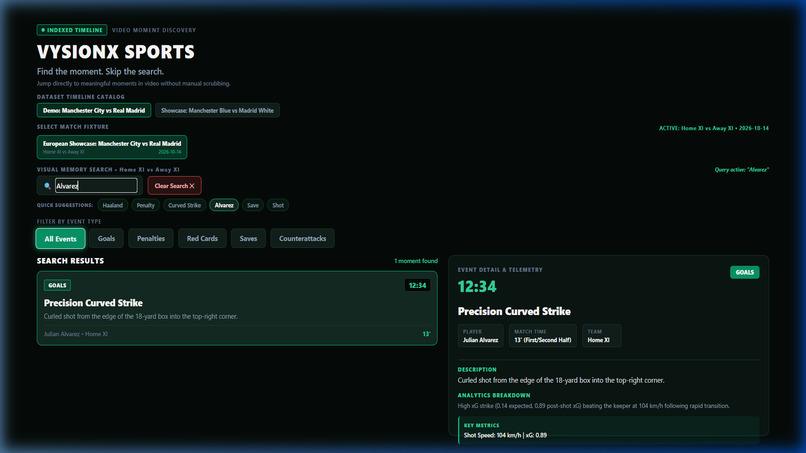Image resolution: width=806 pixels, height=453 pixels.
Task: Filter by Counterattacks event type
Action: click(302, 239)
